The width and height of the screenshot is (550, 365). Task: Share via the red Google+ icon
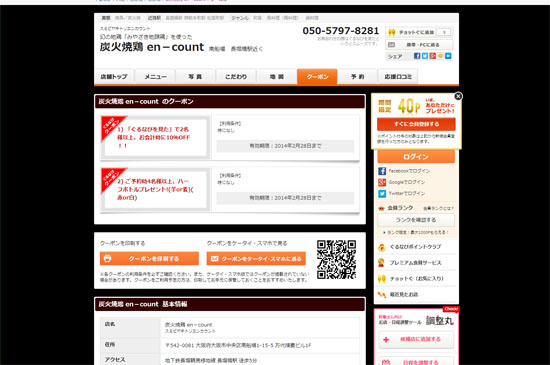[x=432, y=56]
